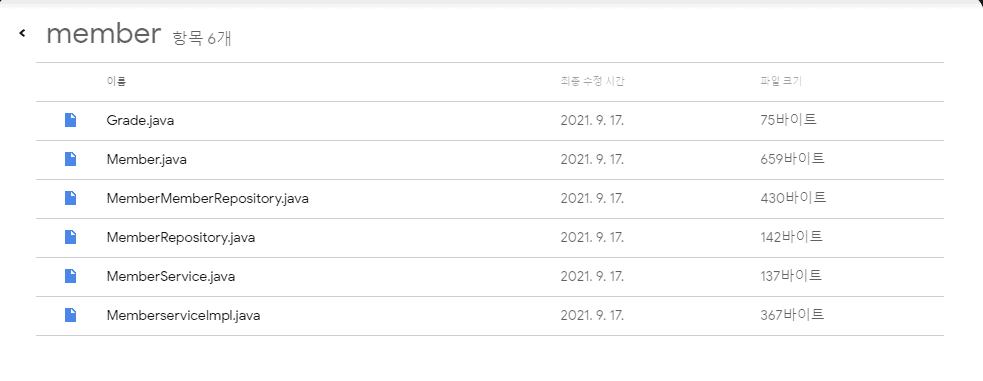Sort by the 파일 크기 column header
The height and width of the screenshot is (381, 983).
click(781, 81)
